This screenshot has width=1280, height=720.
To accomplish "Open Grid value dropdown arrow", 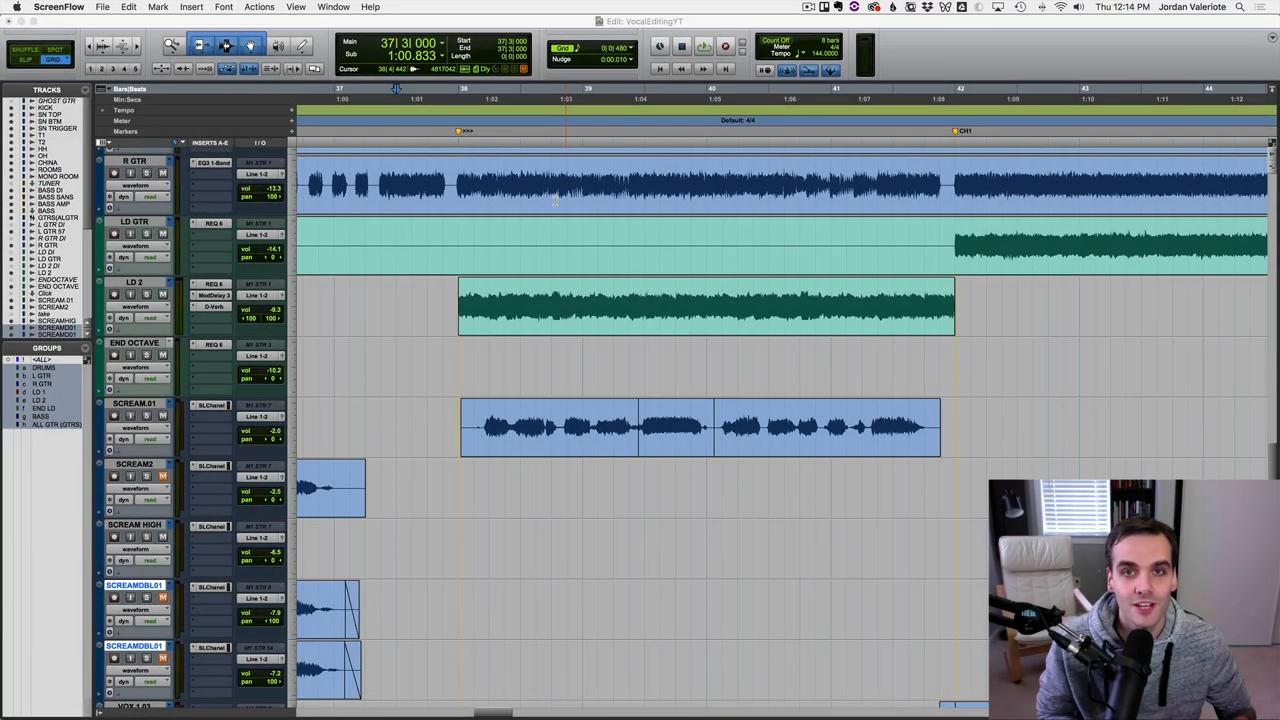I will point(631,48).
